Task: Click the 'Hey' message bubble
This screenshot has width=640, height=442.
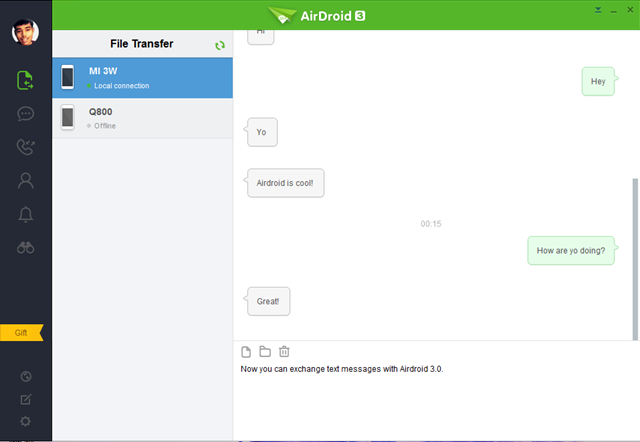Action: pyautogui.click(x=598, y=81)
